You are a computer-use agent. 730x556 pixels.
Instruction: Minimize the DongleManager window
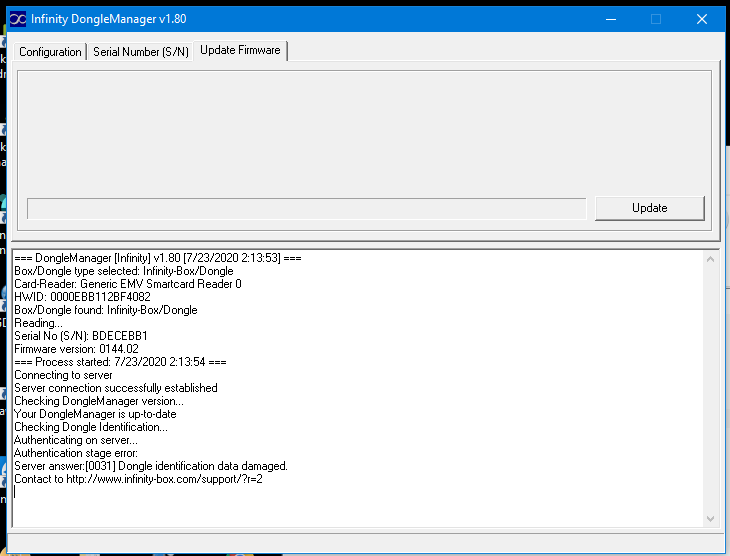point(611,19)
